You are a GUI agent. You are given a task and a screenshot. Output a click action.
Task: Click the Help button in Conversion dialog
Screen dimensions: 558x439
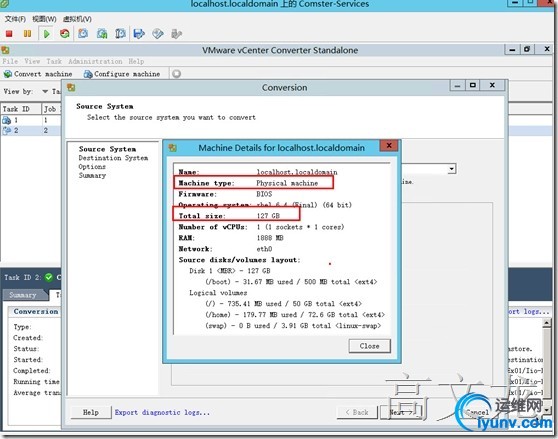91,412
